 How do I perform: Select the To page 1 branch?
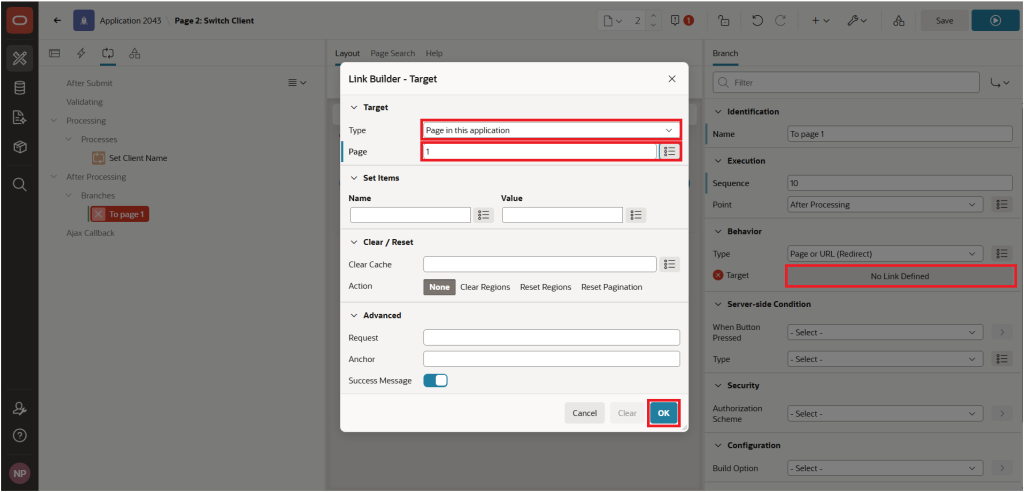(120, 214)
